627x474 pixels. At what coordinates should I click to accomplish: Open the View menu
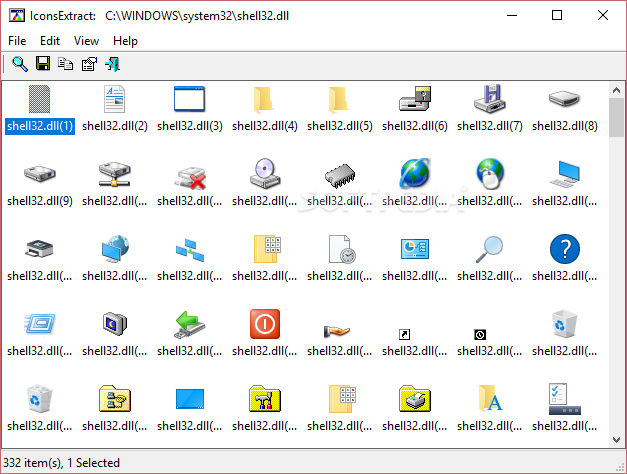pos(86,41)
